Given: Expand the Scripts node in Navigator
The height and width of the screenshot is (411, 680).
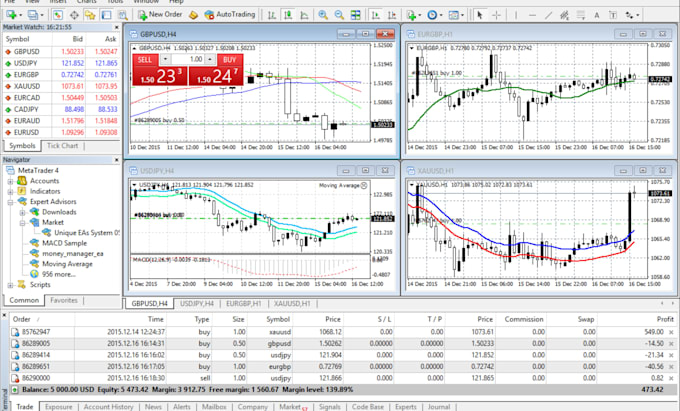Looking at the screenshot, I should (10, 285).
